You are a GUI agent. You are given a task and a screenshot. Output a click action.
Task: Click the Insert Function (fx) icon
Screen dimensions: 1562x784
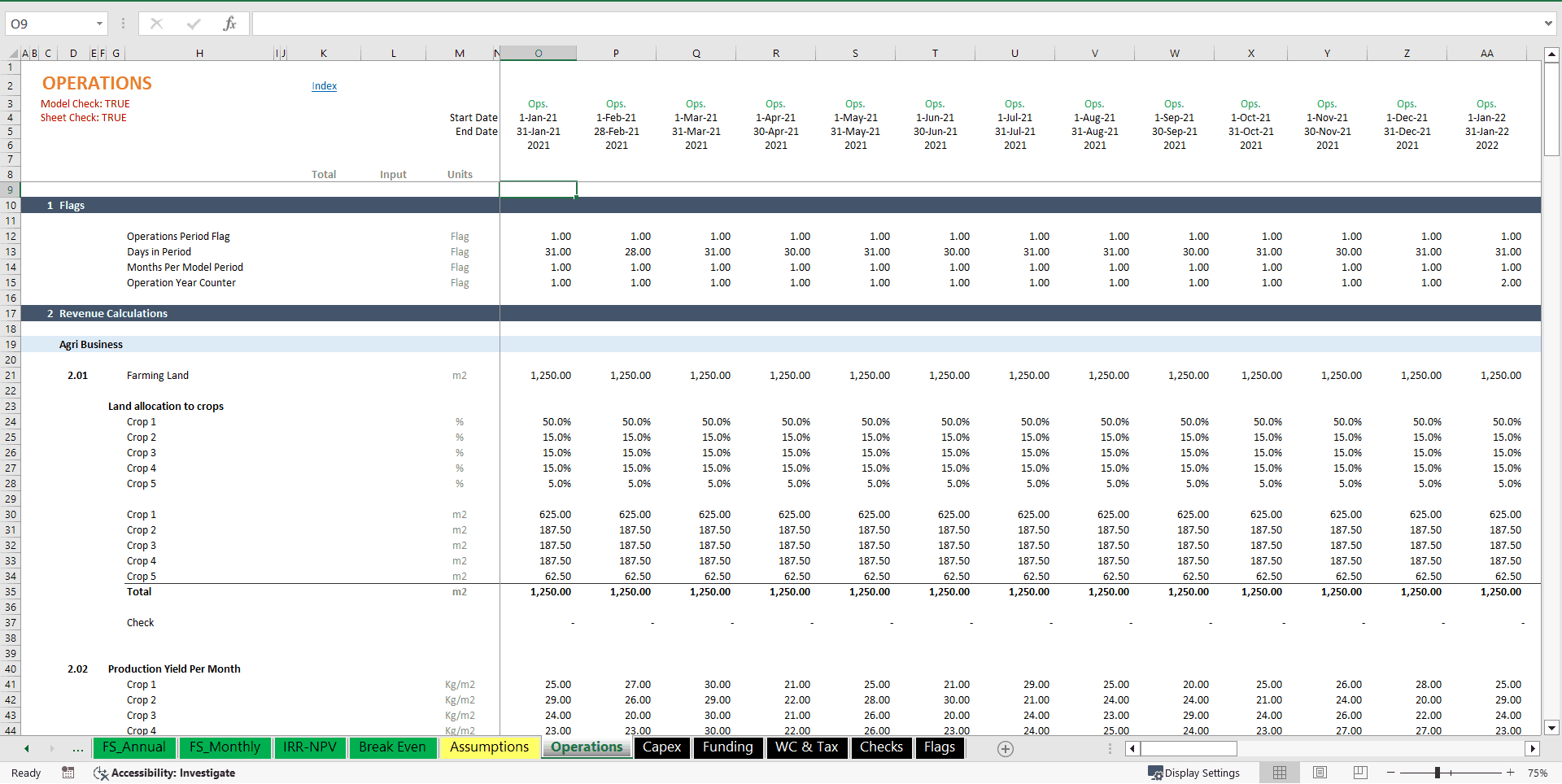point(230,24)
